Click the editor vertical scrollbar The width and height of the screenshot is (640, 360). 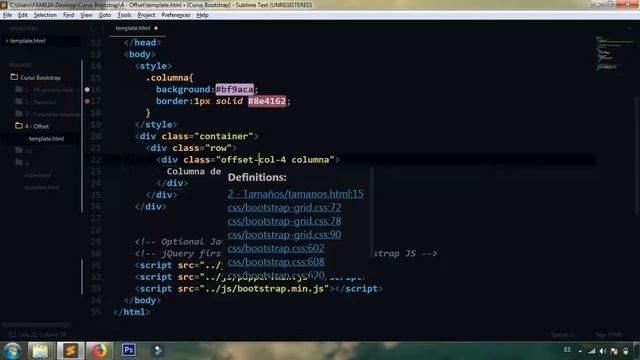[x=637, y=155]
